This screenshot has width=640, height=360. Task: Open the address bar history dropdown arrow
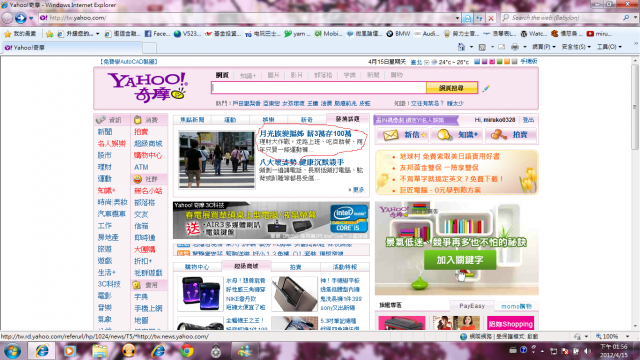[457, 18]
